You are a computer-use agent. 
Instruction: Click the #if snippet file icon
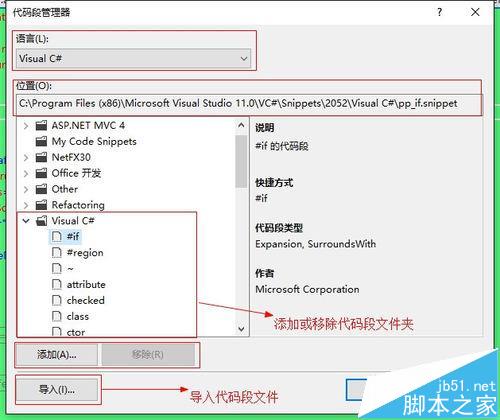click(57, 237)
